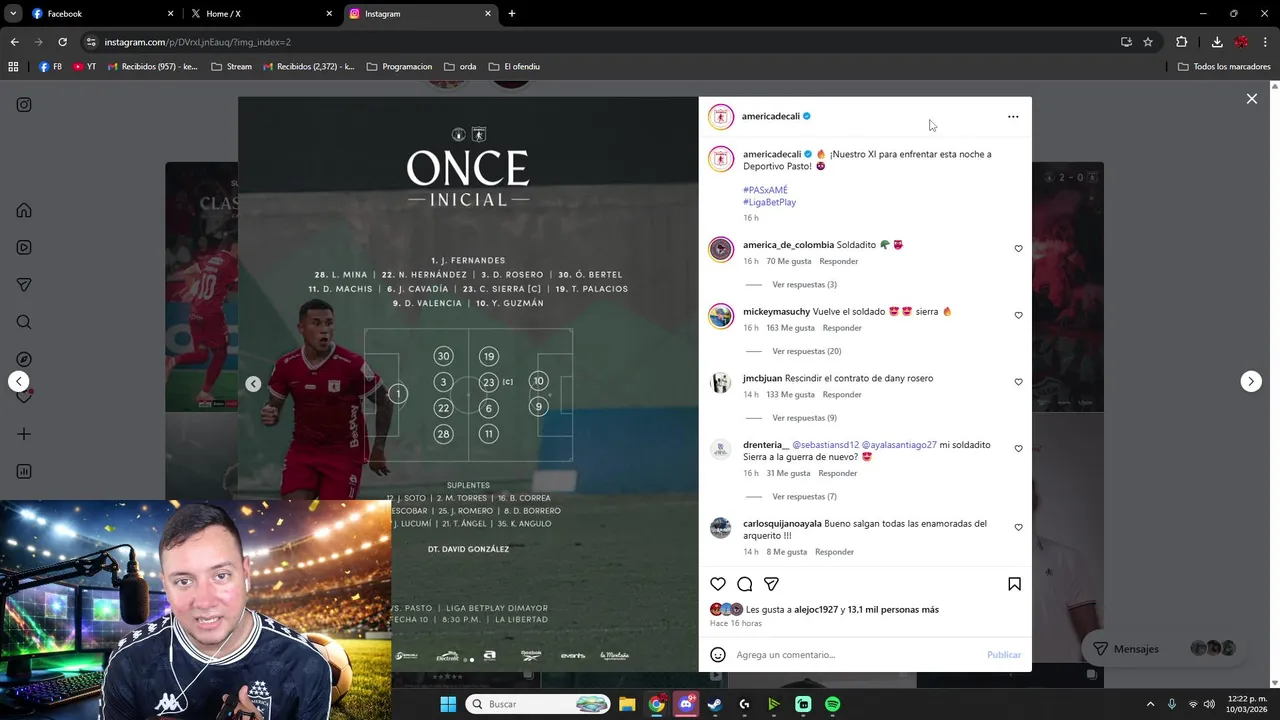The image size is (1280, 720).
Task: Open comment bubble icon under post
Action: [745, 584]
